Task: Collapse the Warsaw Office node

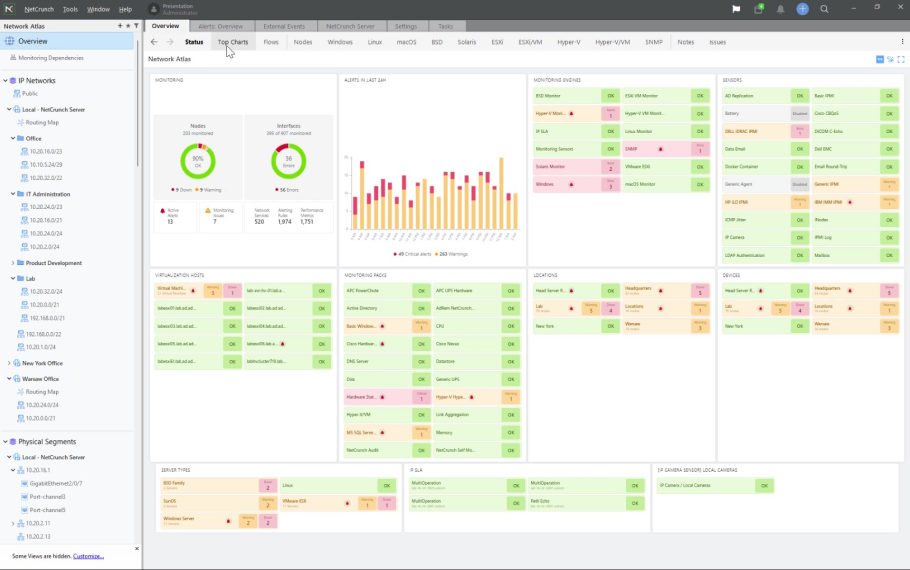Action: tap(9, 378)
